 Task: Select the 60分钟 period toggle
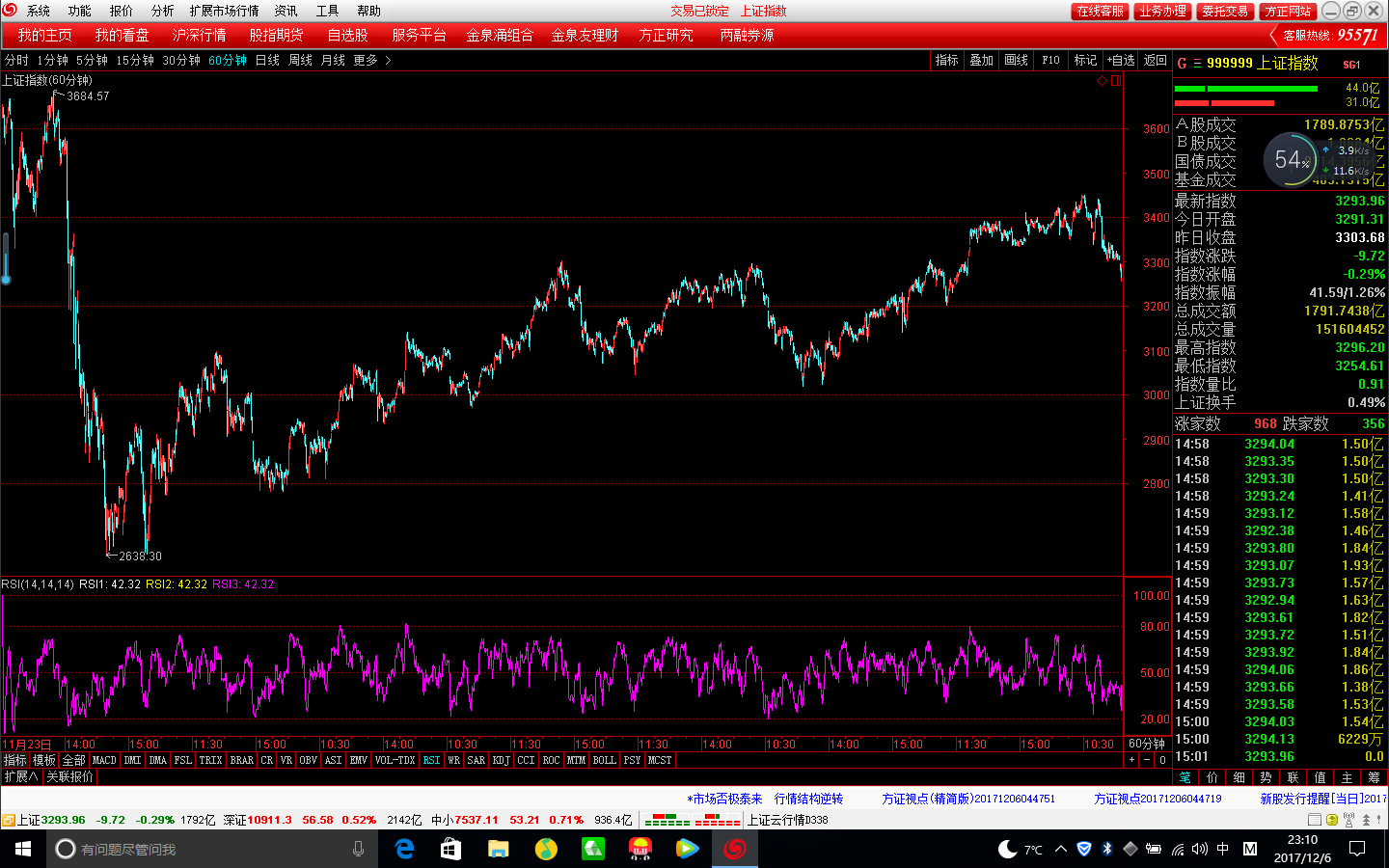click(228, 60)
